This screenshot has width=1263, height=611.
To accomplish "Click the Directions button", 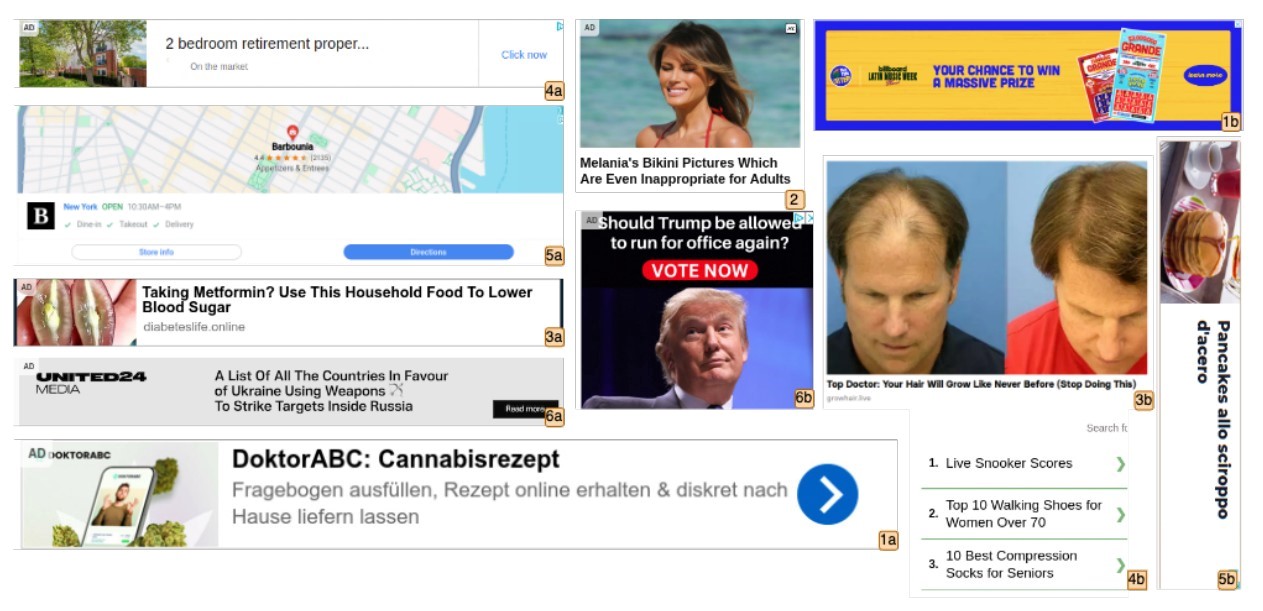I will coord(428,252).
